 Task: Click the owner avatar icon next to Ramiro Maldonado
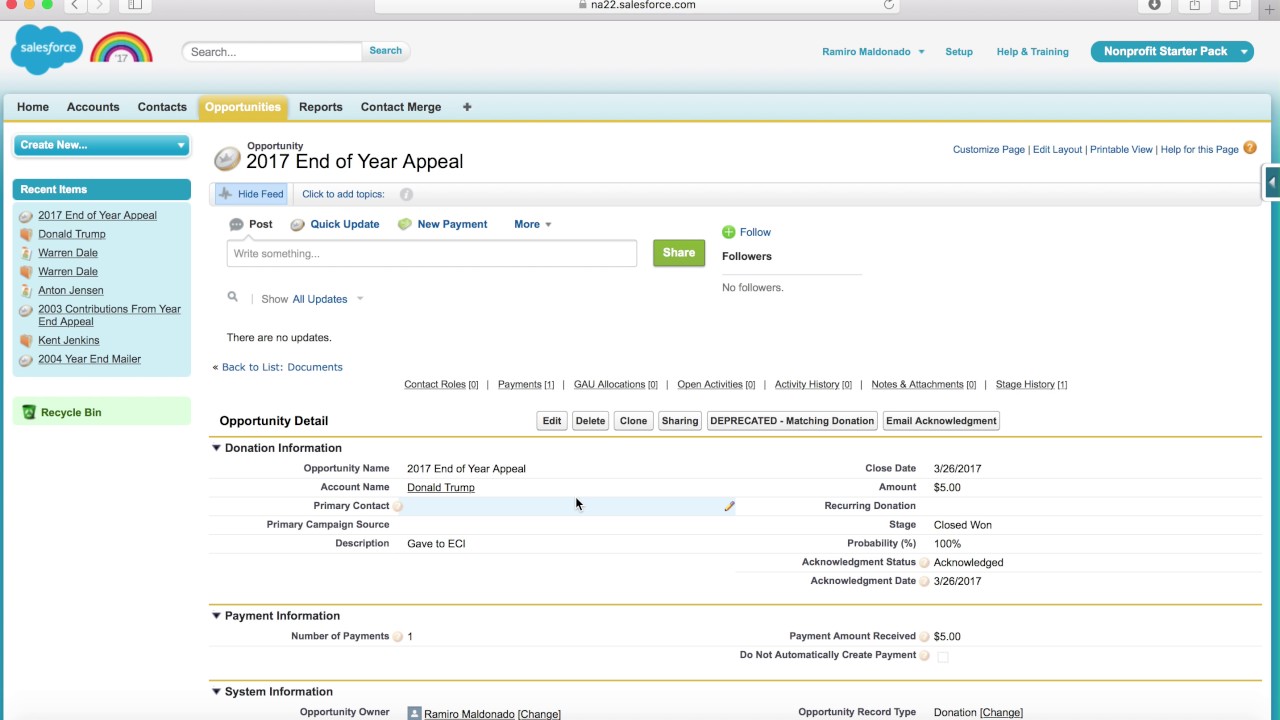tap(414, 714)
